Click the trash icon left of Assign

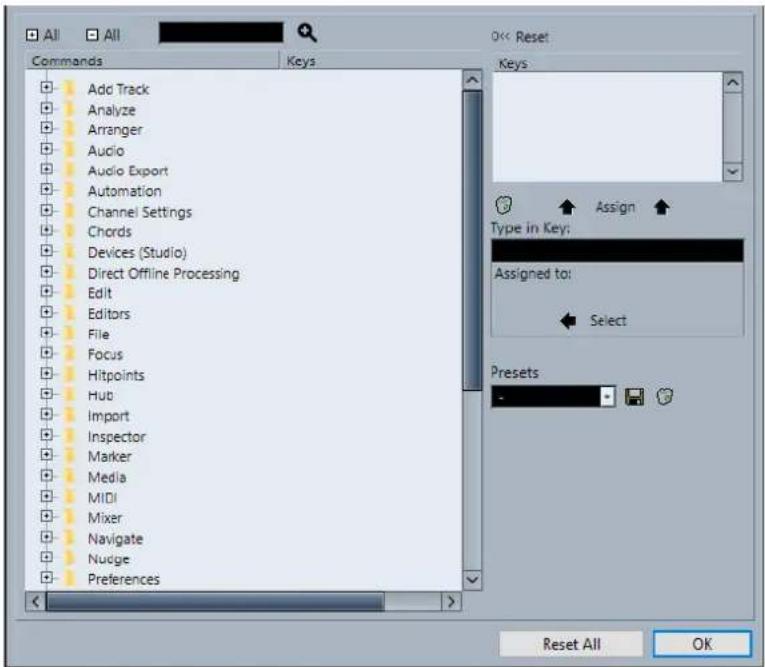(x=504, y=205)
